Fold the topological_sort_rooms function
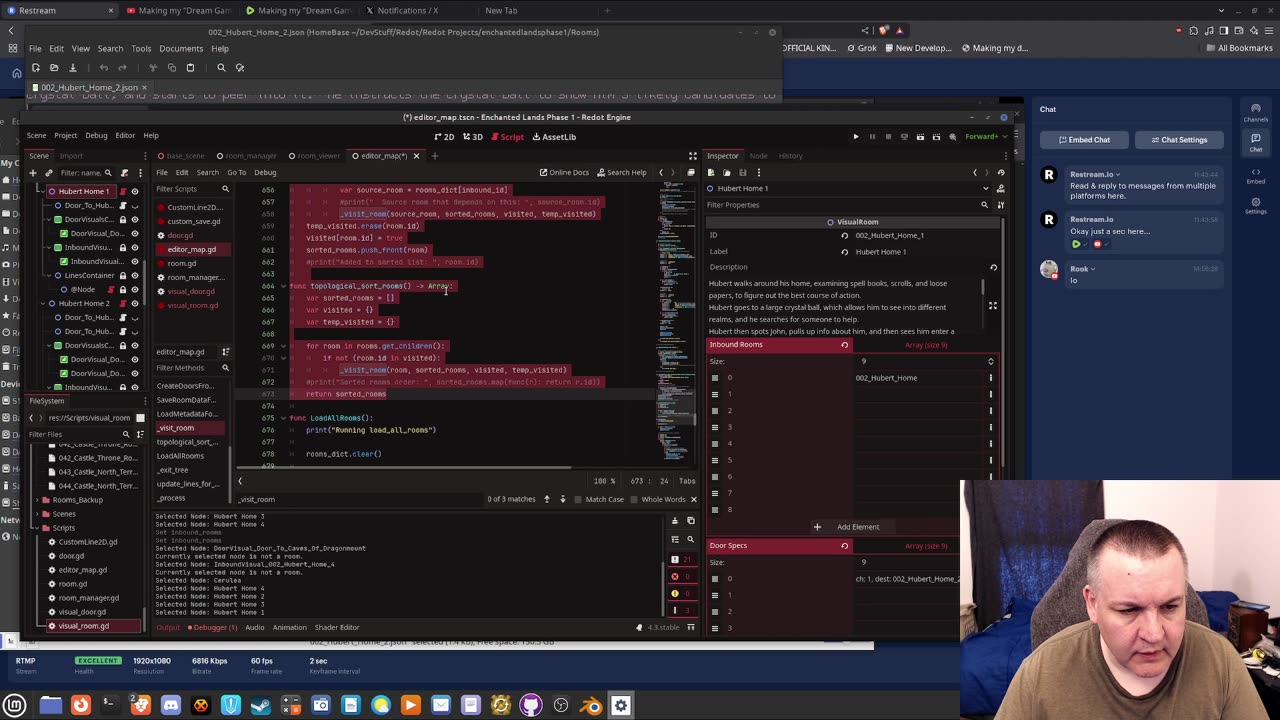1280x720 pixels. pyautogui.click(x=283, y=286)
